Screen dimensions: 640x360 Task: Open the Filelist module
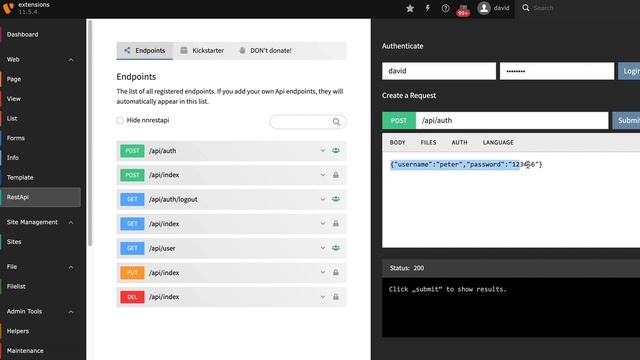click(x=40, y=287)
